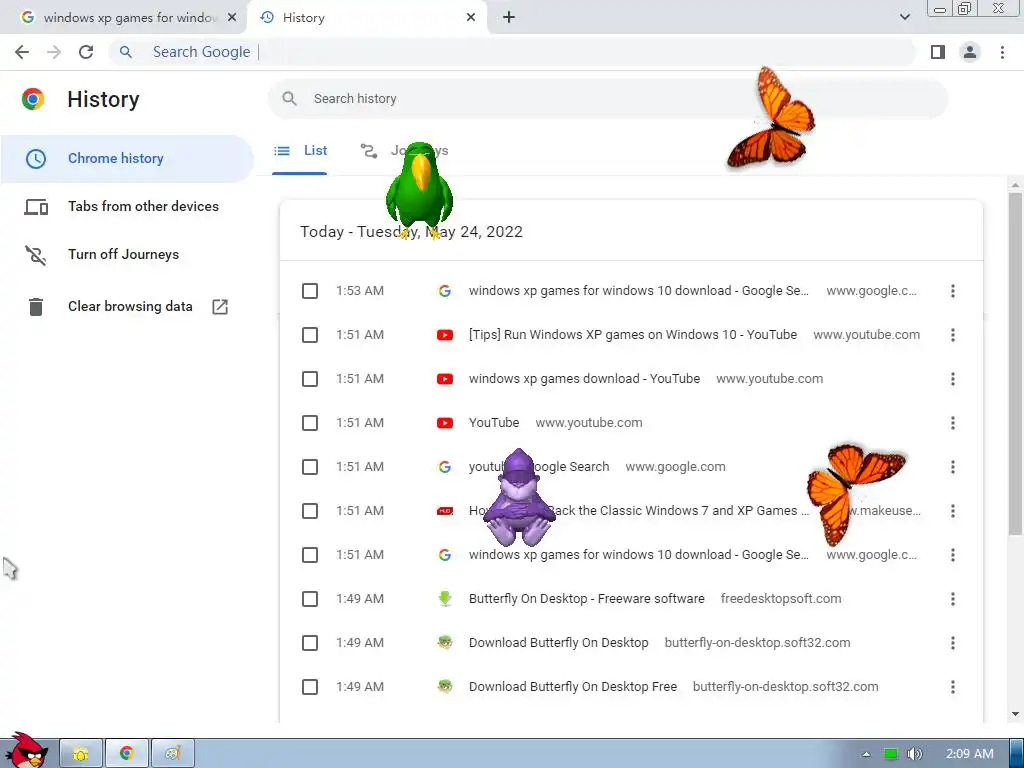Open the side panel icon
Viewport: 1024px width, 768px height.
click(x=938, y=52)
